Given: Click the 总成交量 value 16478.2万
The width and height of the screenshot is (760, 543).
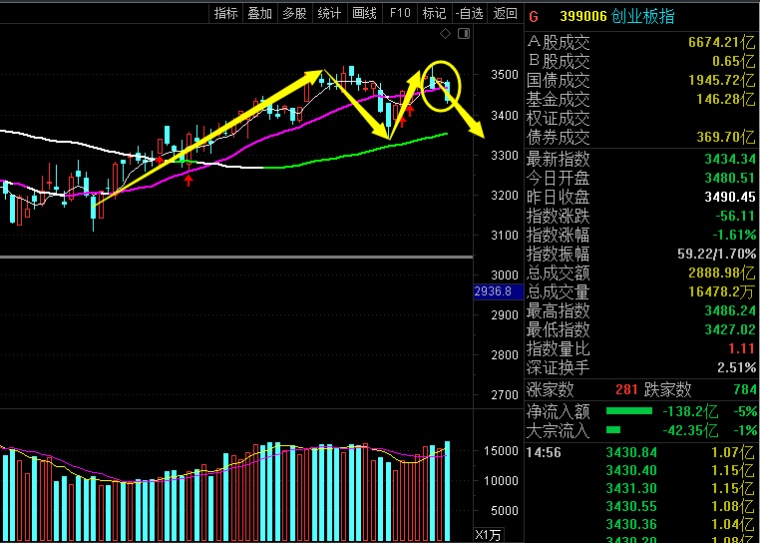Looking at the screenshot, I should pos(722,291).
